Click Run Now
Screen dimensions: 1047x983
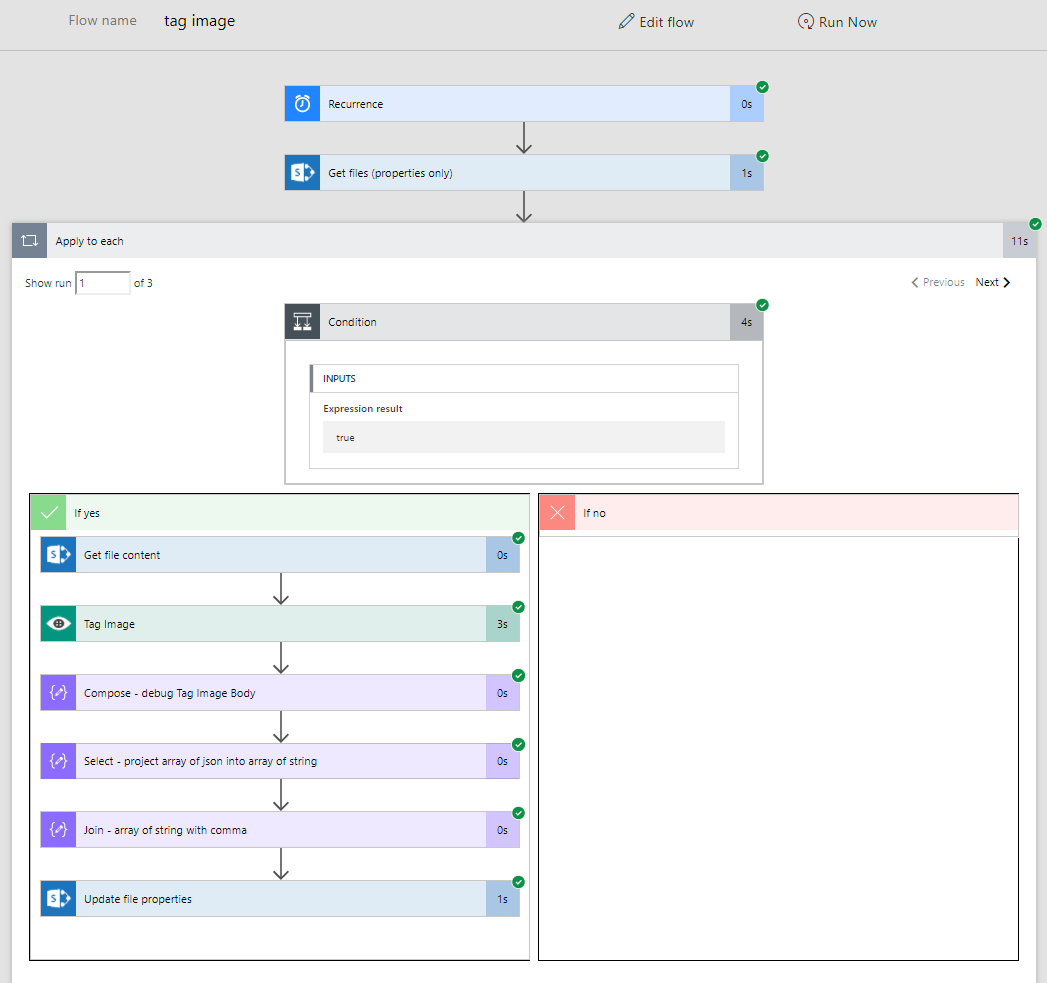pyautogui.click(x=837, y=22)
